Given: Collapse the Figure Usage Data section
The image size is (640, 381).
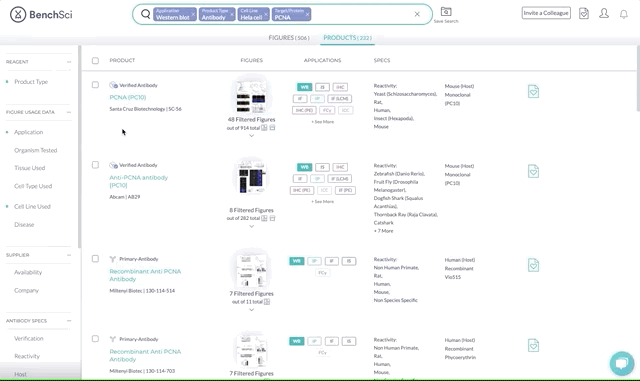Looking at the screenshot, I should coord(69,112).
